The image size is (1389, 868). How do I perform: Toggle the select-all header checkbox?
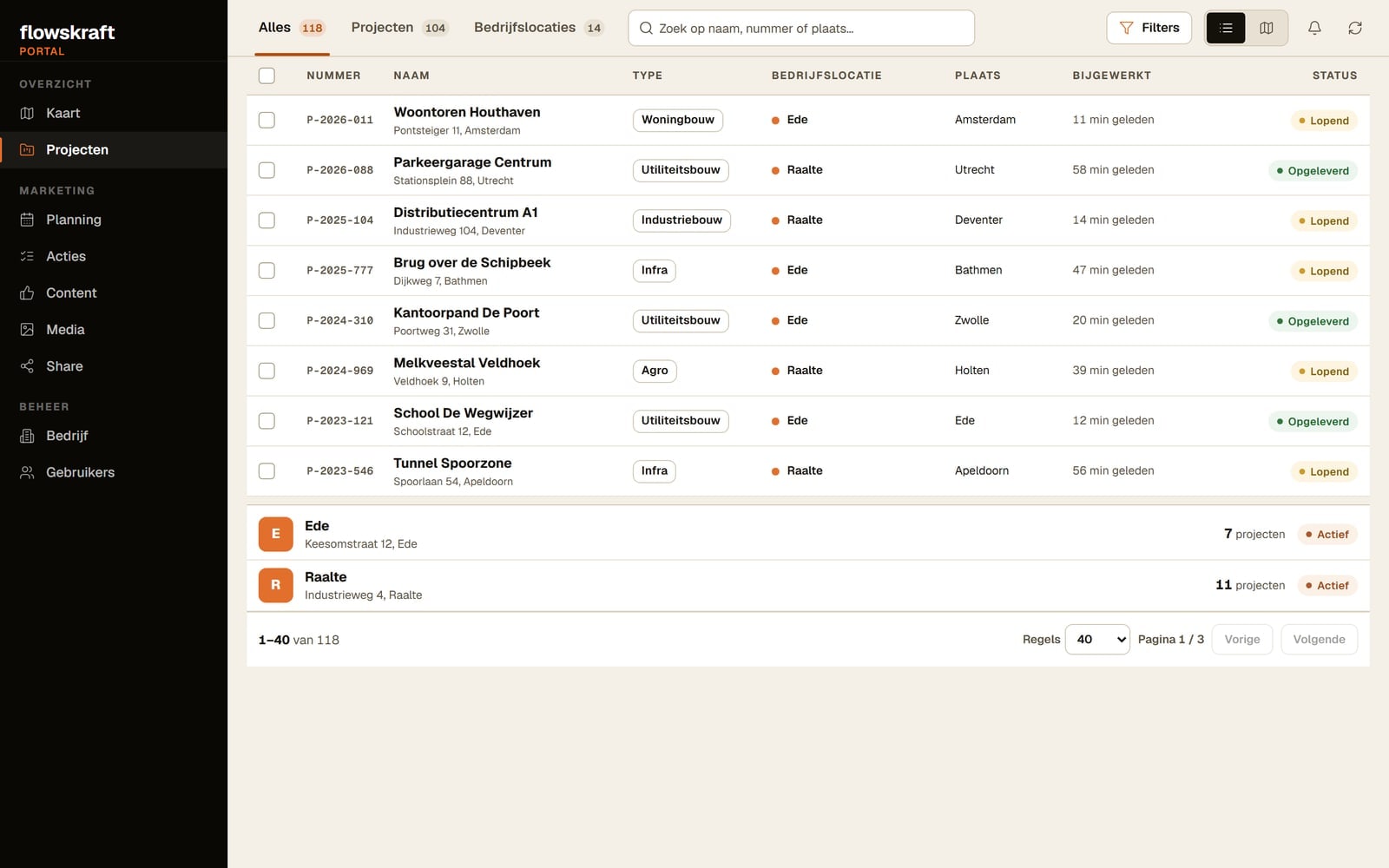point(267,76)
